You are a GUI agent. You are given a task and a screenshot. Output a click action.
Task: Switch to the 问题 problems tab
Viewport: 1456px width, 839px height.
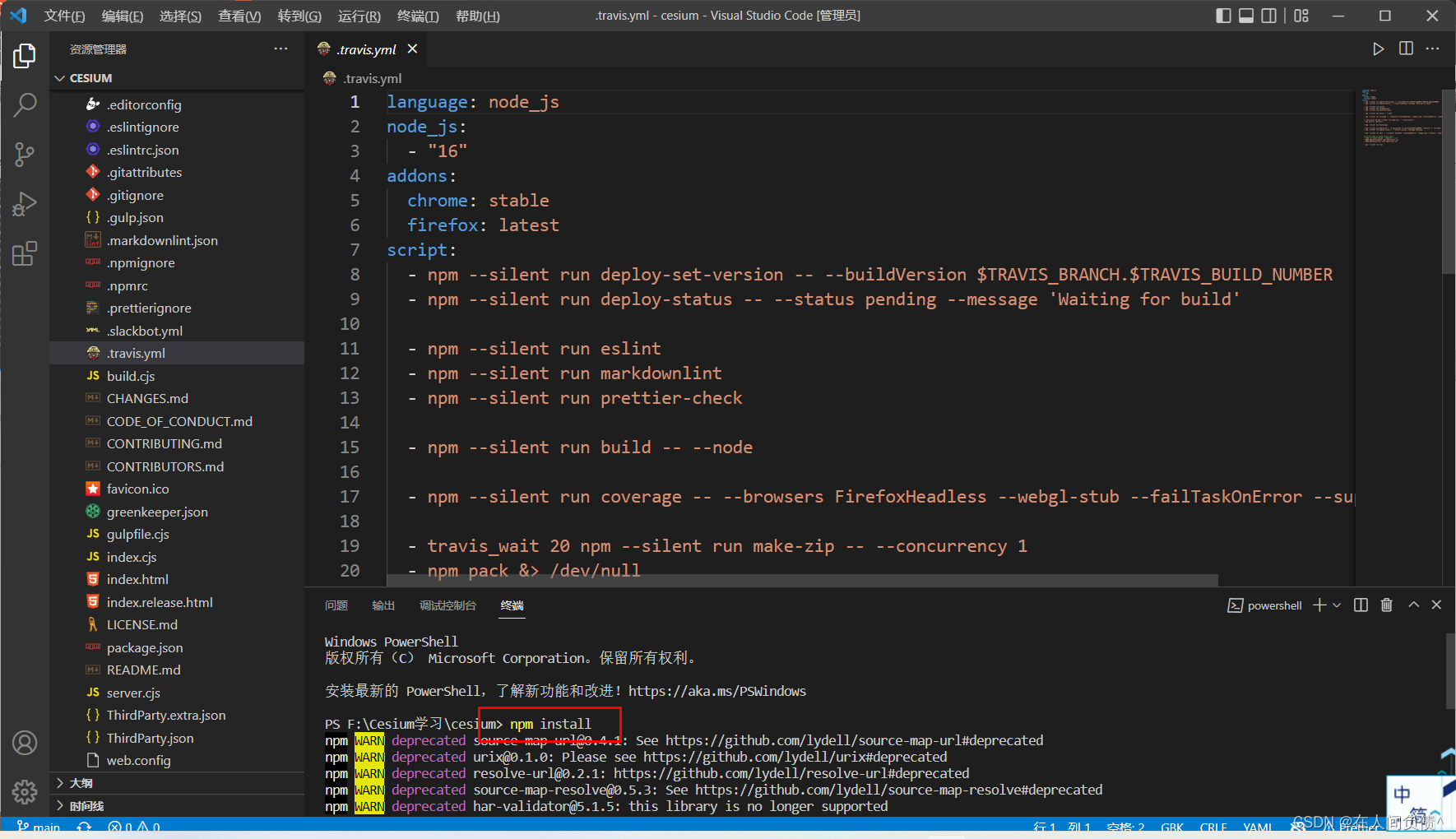pyautogui.click(x=336, y=605)
